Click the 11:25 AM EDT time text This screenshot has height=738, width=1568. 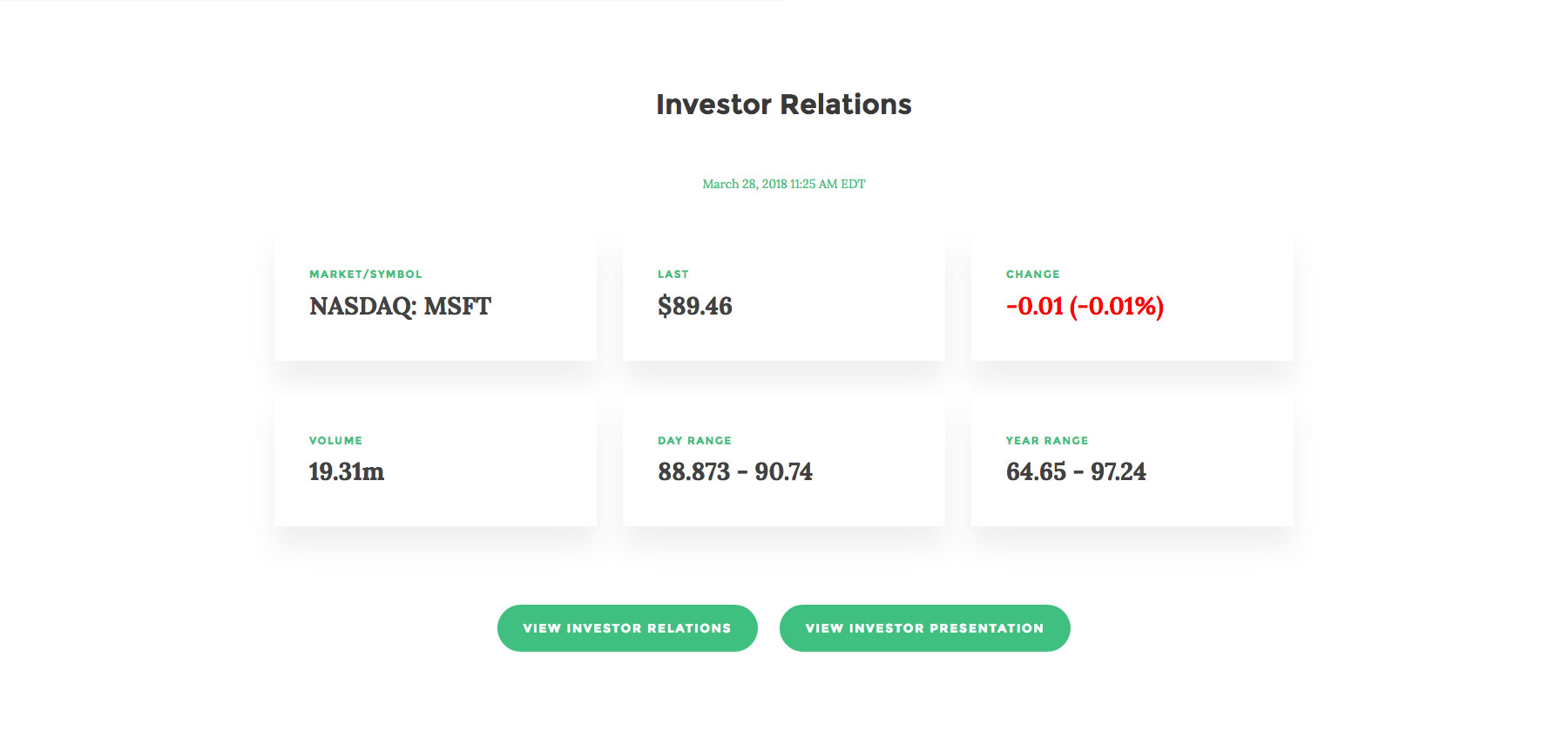[828, 184]
